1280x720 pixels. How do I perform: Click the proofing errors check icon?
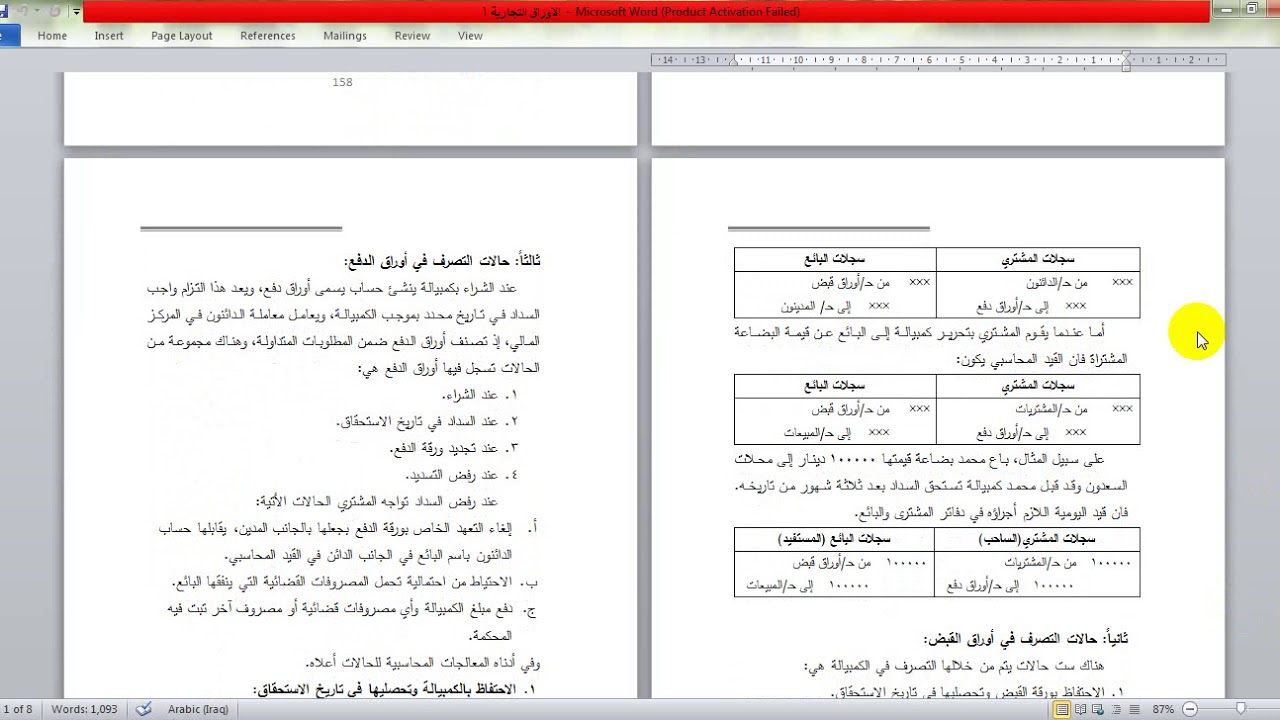point(144,709)
